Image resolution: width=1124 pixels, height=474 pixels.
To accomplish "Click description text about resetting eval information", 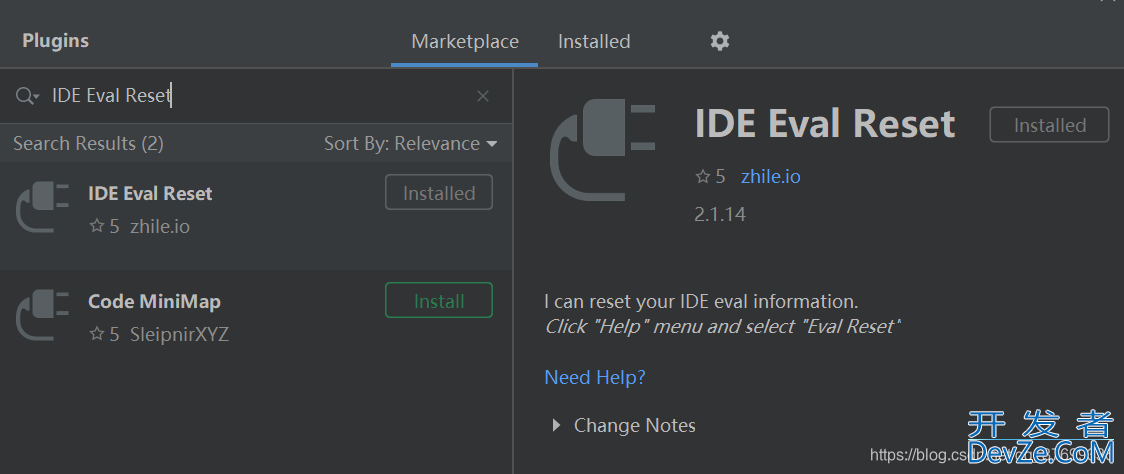I will pos(701,301).
